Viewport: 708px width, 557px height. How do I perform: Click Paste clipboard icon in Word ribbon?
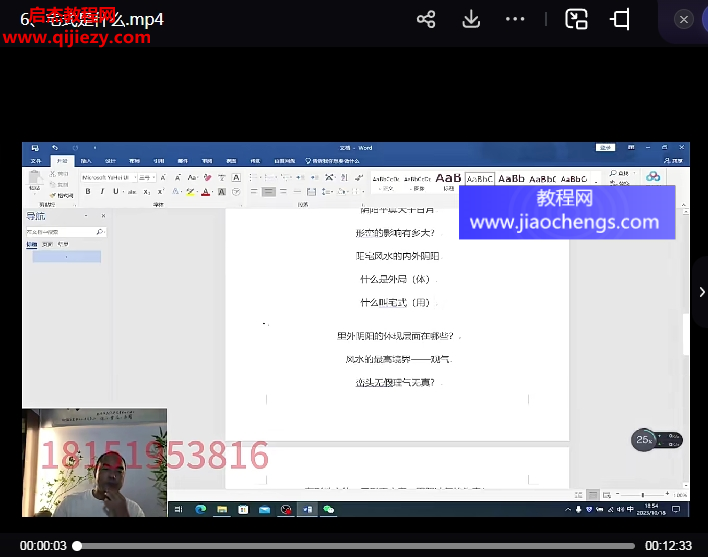click(x=35, y=177)
